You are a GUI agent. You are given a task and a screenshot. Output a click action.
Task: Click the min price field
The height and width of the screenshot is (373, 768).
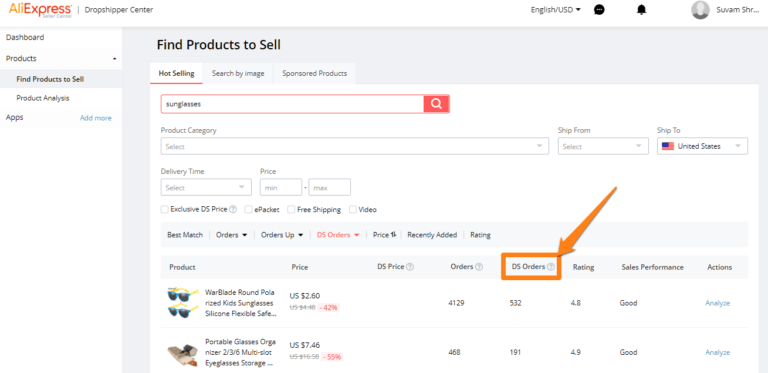281,187
